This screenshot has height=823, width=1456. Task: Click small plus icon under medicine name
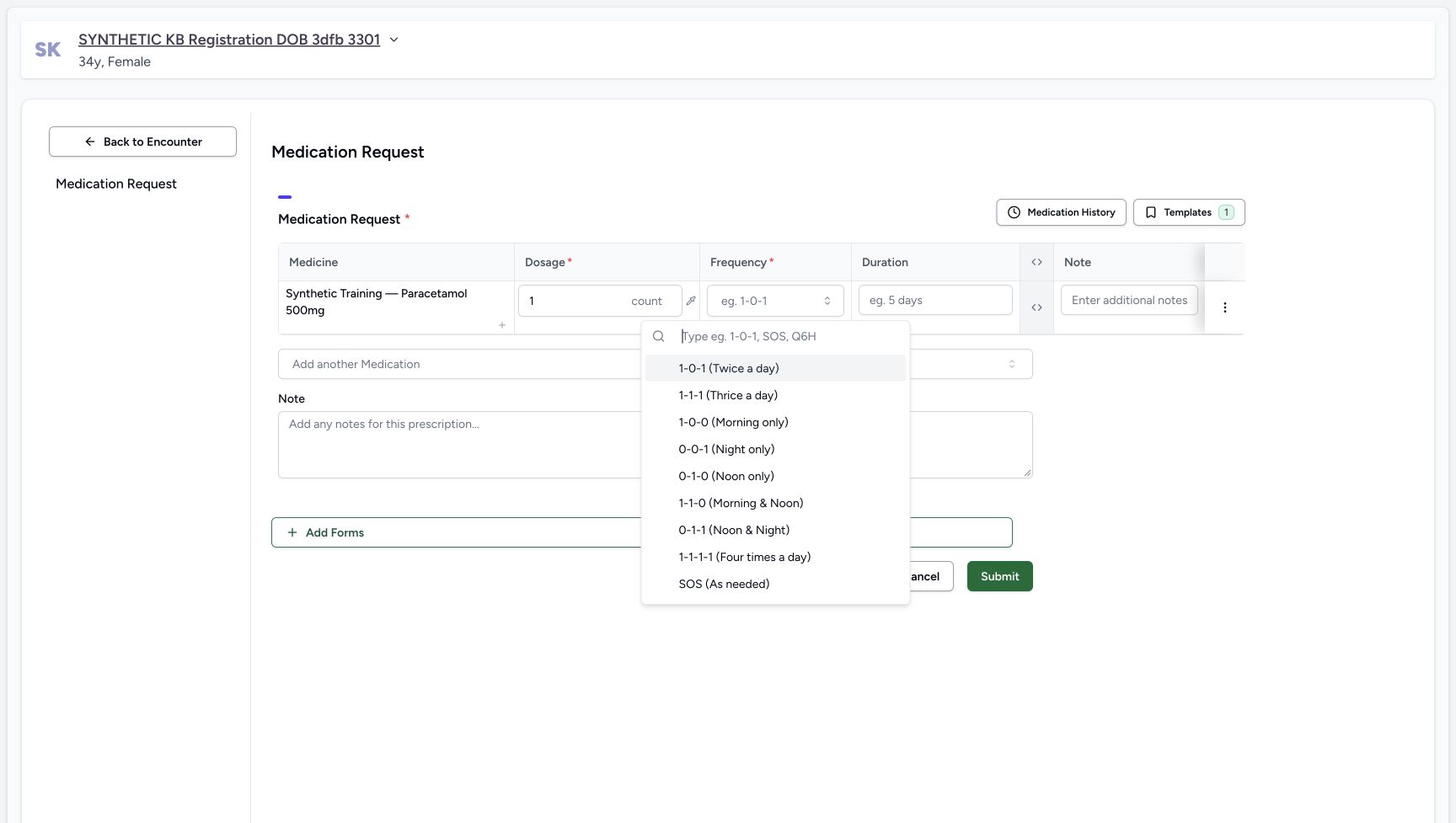point(502,325)
